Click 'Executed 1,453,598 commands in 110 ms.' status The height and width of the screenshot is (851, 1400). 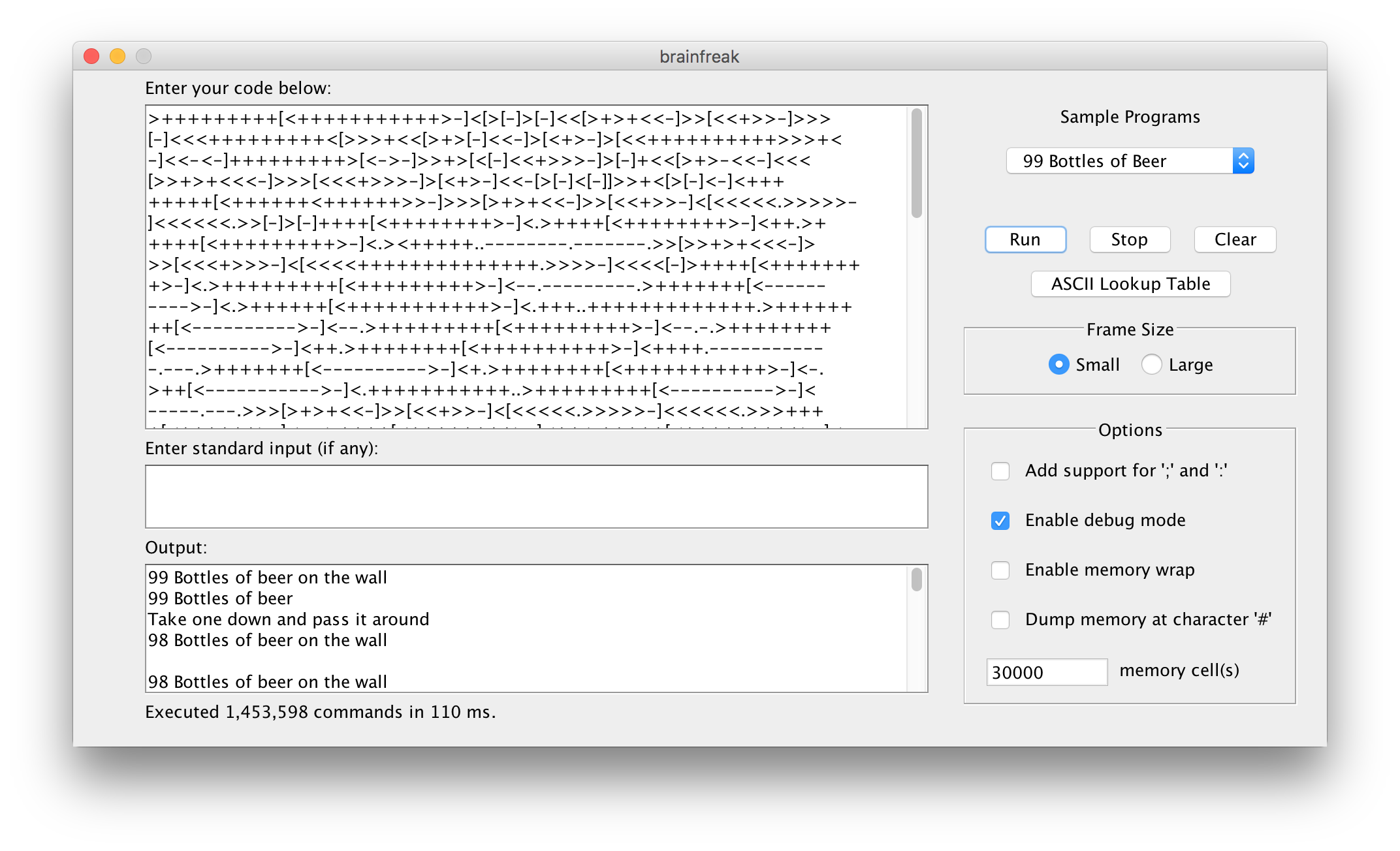click(321, 712)
